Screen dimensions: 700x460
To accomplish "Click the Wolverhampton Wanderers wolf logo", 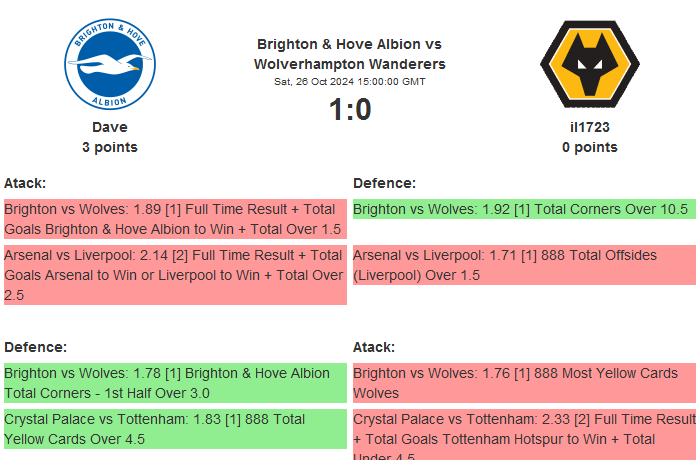I will pos(589,65).
